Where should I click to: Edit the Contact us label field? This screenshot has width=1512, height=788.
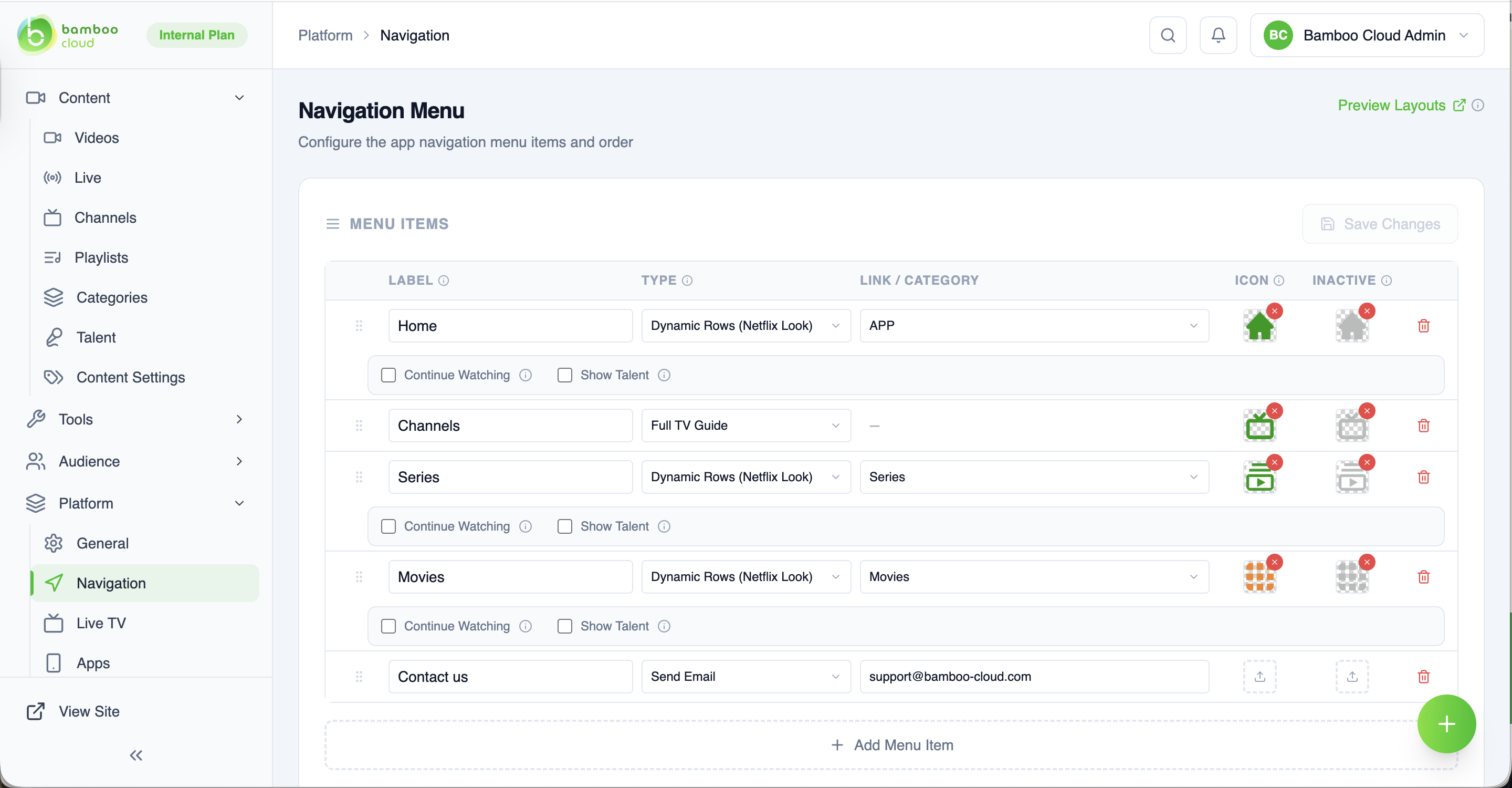point(510,677)
